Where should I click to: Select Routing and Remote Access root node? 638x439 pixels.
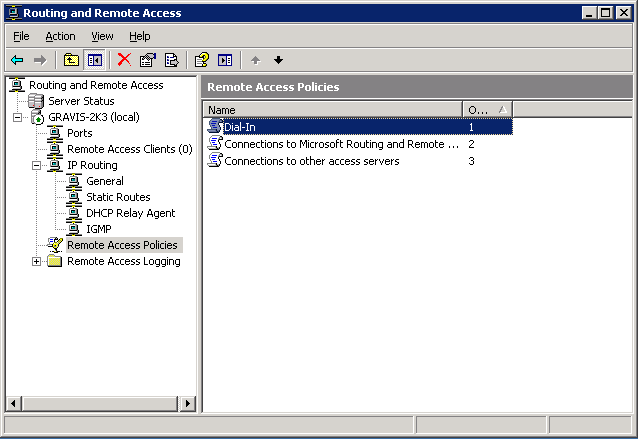pyautogui.click(x=96, y=85)
